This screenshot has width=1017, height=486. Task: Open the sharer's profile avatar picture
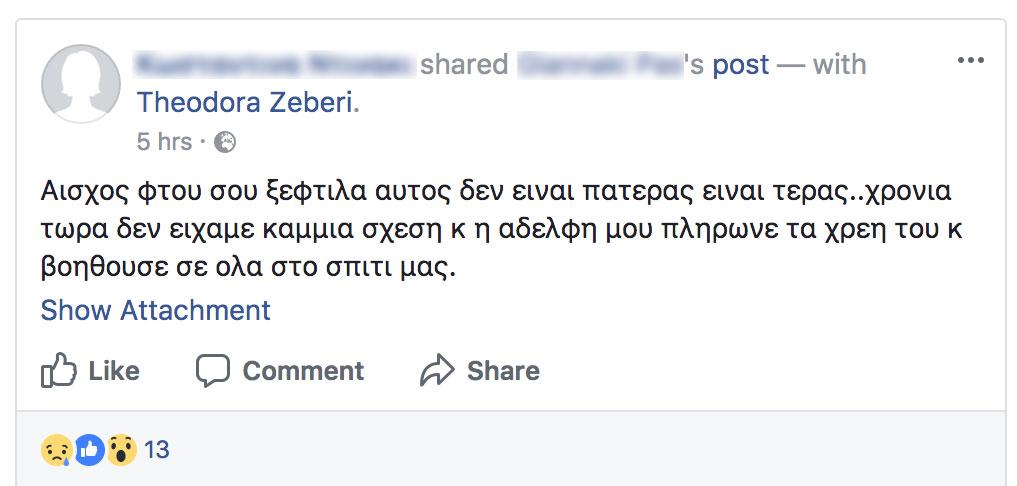81,84
